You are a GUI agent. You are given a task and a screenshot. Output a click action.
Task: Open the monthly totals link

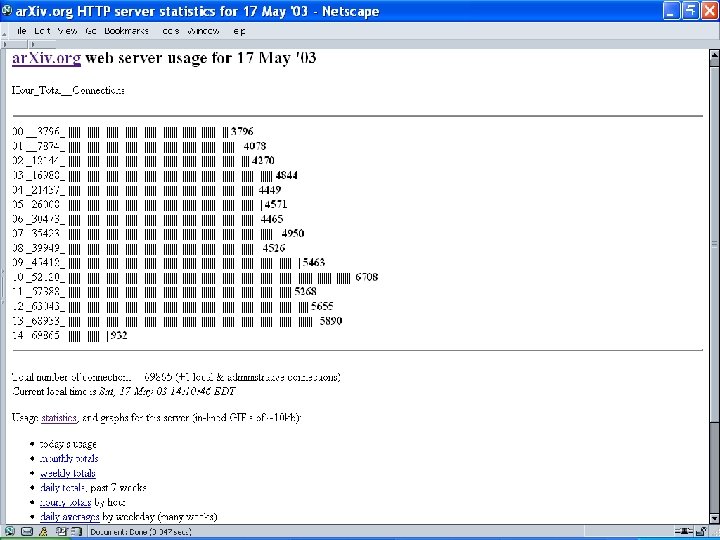click(x=69, y=458)
